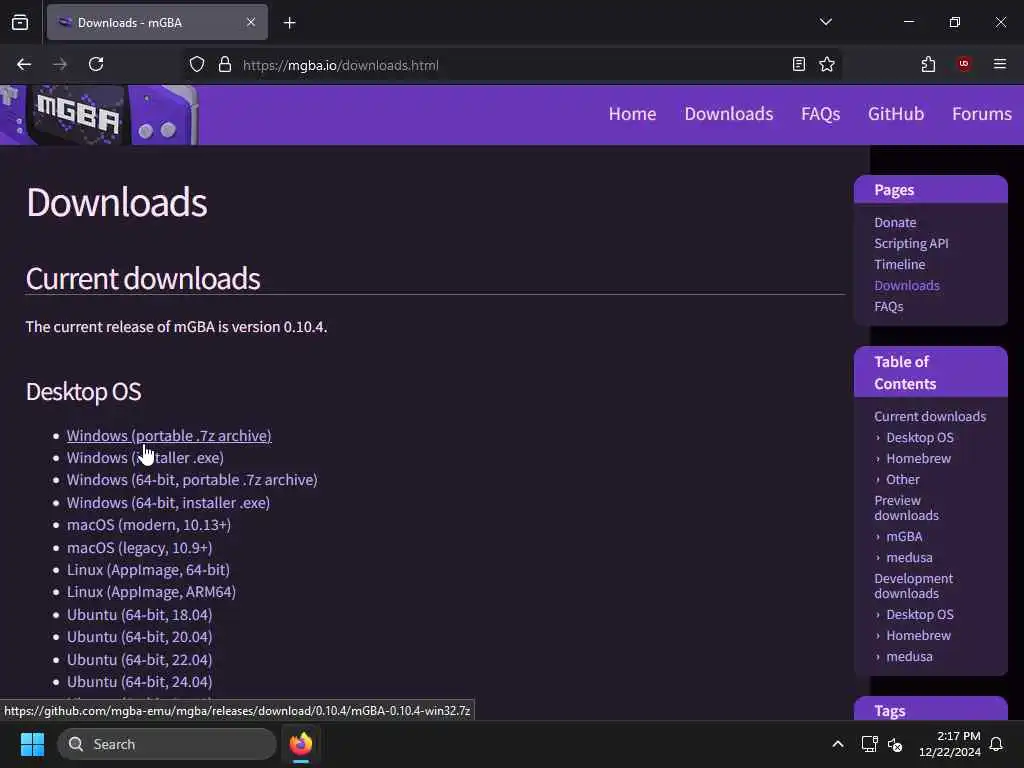This screenshot has width=1024, height=768.
Task: Open the uBlock Origin extension icon
Action: tap(964, 64)
